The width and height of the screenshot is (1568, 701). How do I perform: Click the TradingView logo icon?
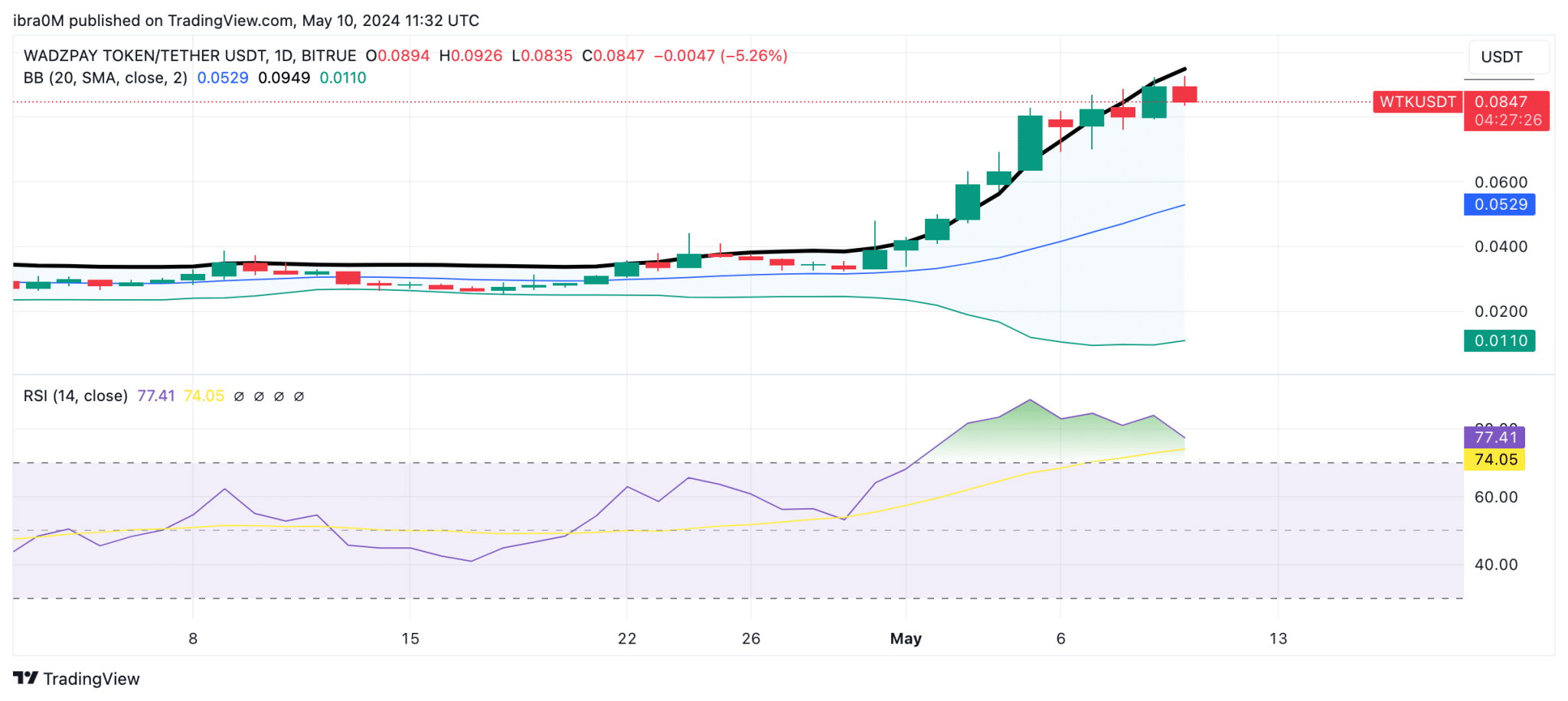tap(25, 678)
